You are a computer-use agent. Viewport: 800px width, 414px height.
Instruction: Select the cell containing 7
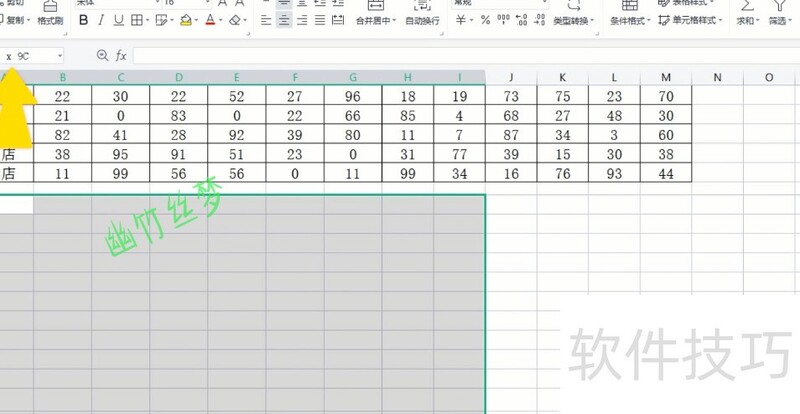coord(460,135)
